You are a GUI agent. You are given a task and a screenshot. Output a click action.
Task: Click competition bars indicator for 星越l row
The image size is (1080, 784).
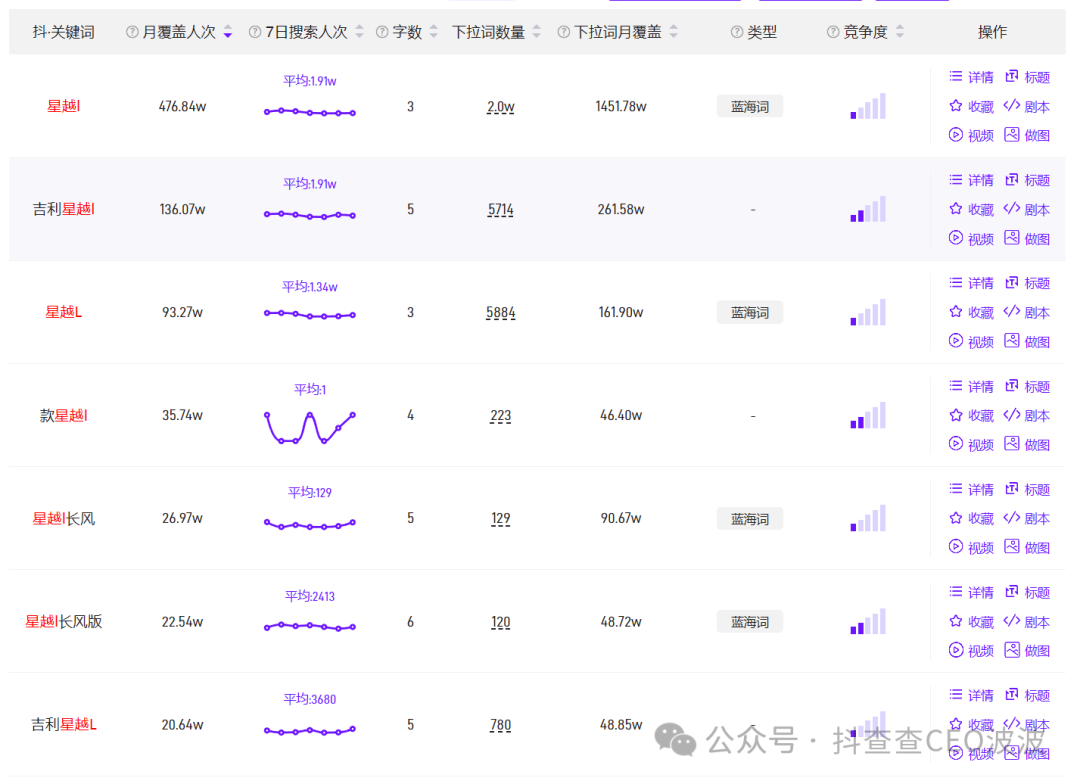[x=868, y=106]
